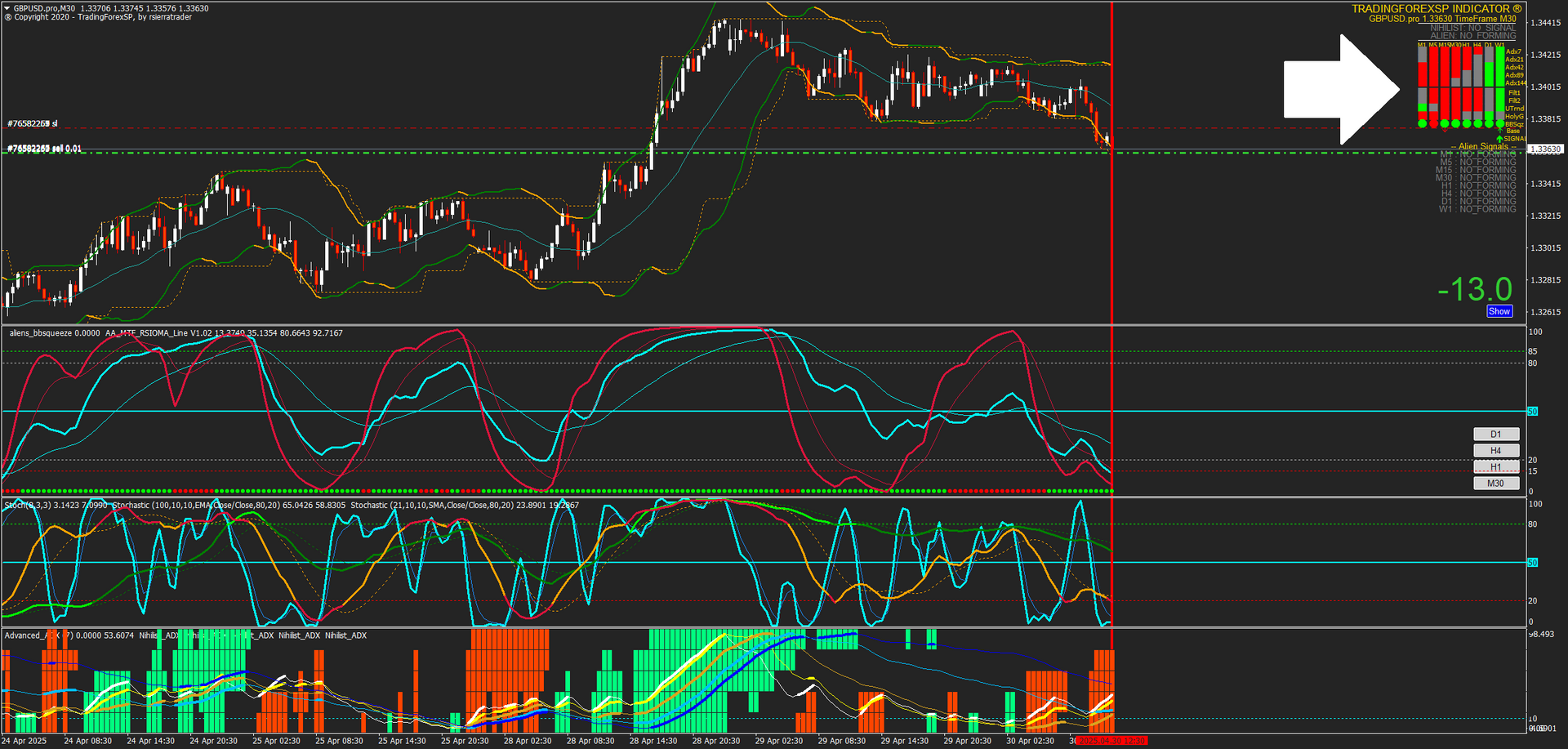Screen dimensions: 1568x749
Task: Toggle the HolyG cell in the M30 column
Action: pos(1455,115)
